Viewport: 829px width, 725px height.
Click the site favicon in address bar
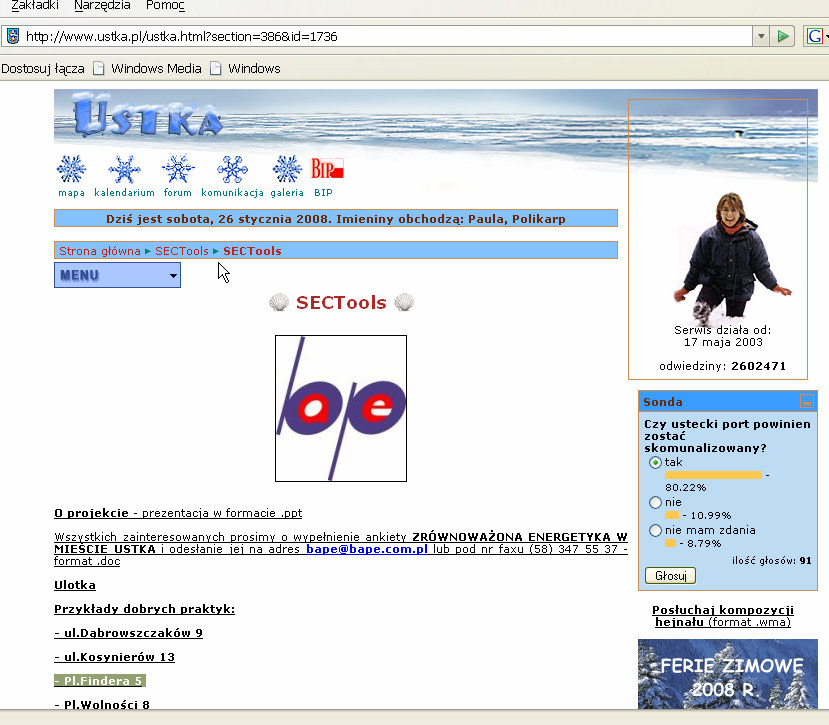[13, 36]
